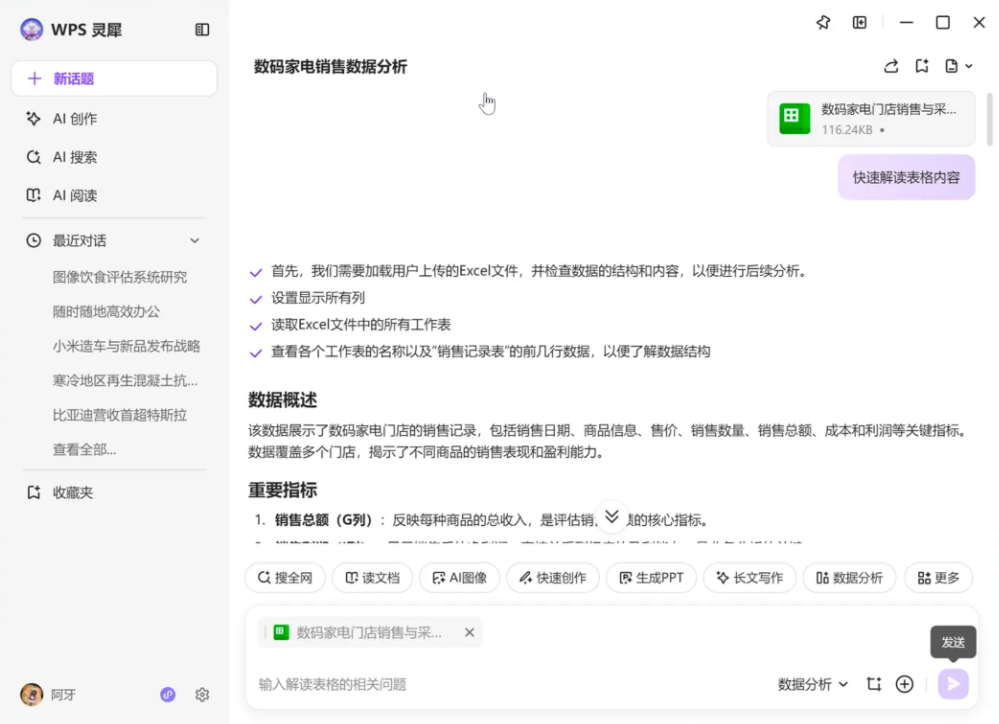Click the WPS 灵犀 logo icon
The image size is (999, 724).
tap(31, 29)
